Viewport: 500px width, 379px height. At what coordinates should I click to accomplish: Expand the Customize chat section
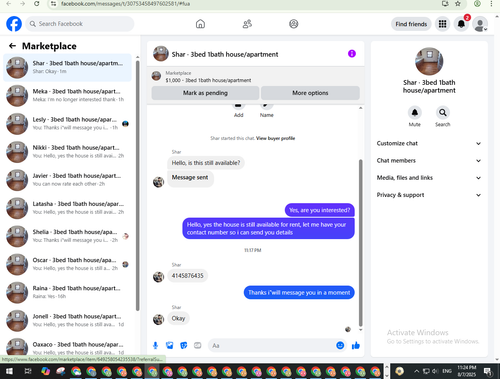coord(429,143)
